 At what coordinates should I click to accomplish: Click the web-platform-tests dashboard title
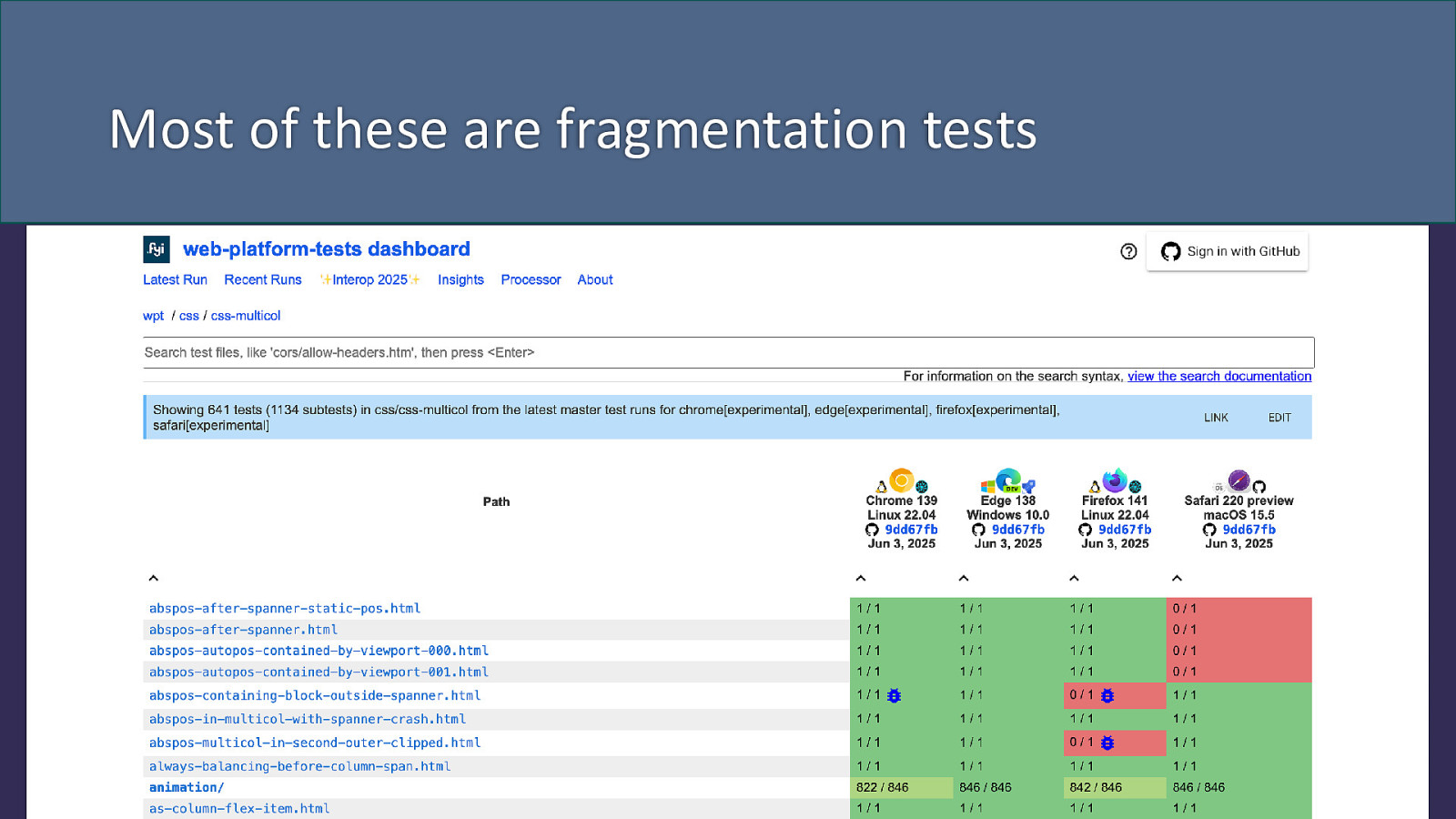pyautogui.click(x=327, y=249)
